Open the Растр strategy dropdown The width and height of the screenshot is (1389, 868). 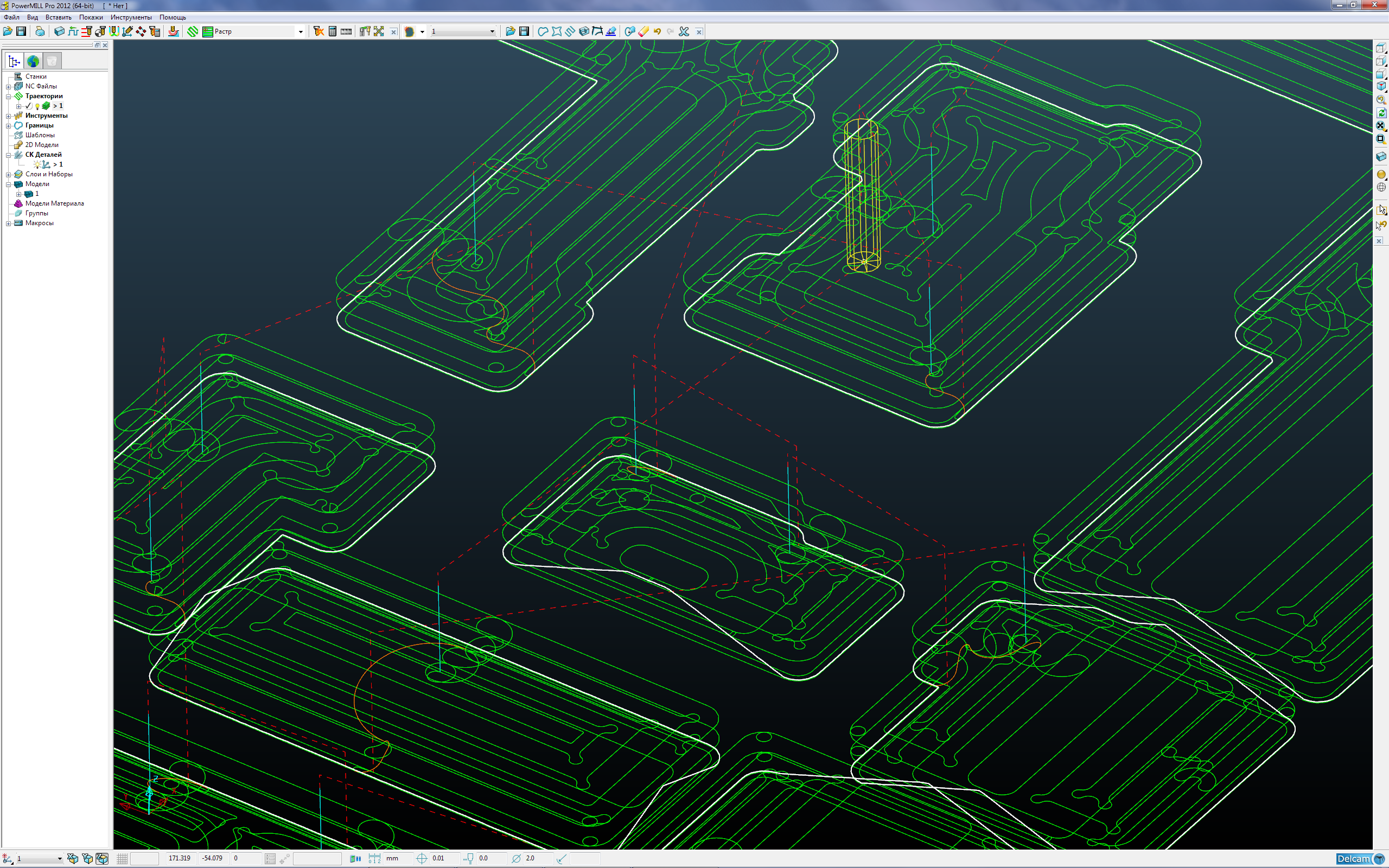coord(300,31)
